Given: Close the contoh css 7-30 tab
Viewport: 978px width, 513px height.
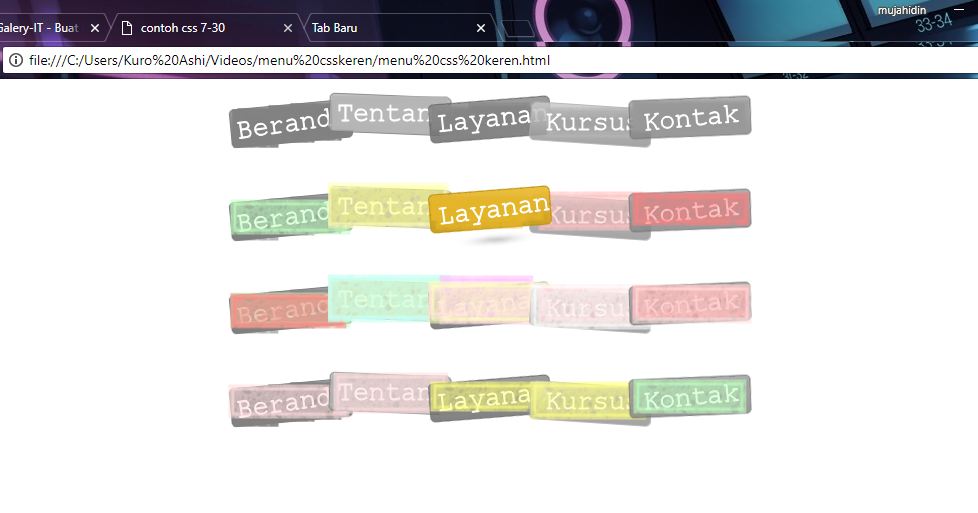Looking at the screenshot, I should (x=288, y=28).
